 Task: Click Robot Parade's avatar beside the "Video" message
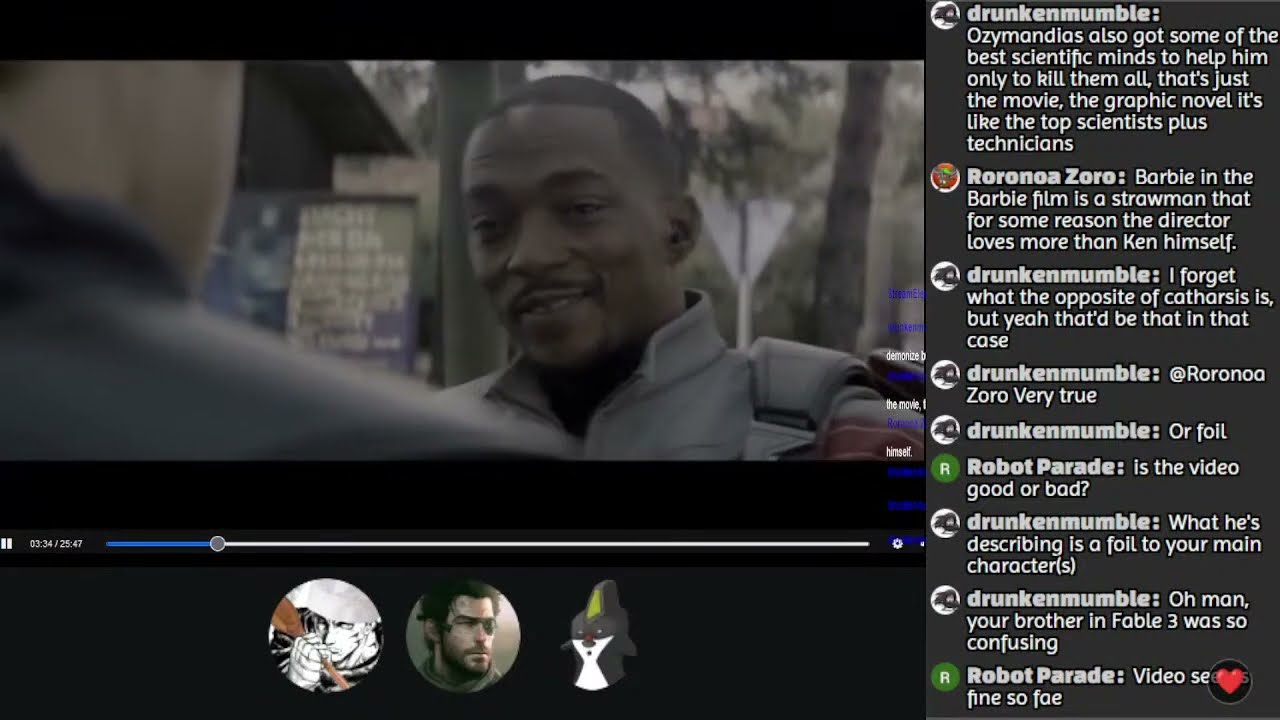click(945, 677)
